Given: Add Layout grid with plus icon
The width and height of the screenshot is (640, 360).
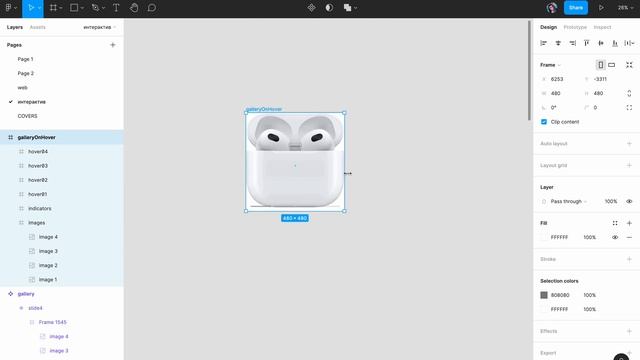Looking at the screenshot, I should click(x=629, y=165).
